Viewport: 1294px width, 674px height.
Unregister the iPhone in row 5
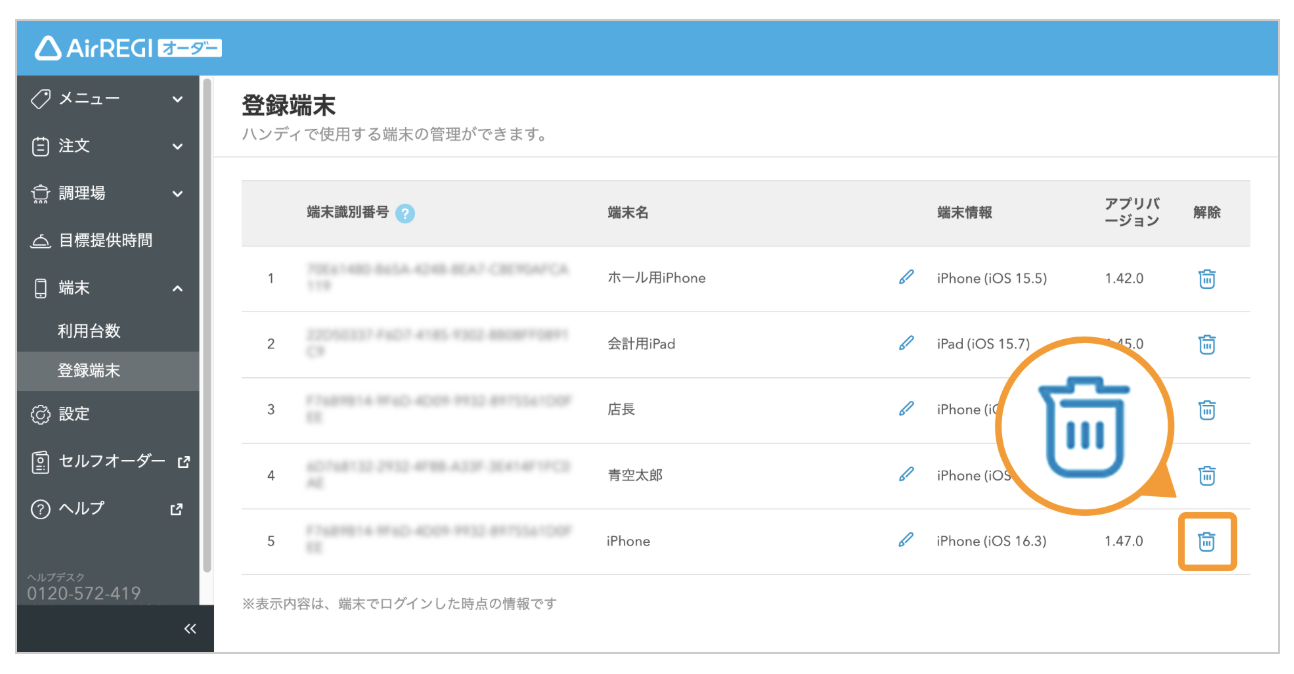(x=1207, y=540)
